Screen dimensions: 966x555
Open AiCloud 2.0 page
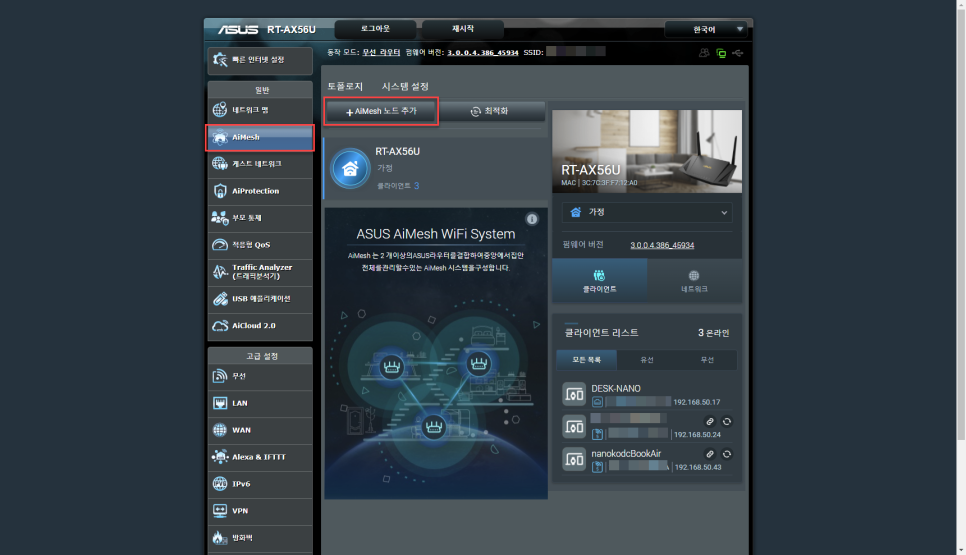pyautogui.click(x=260, y=326)
